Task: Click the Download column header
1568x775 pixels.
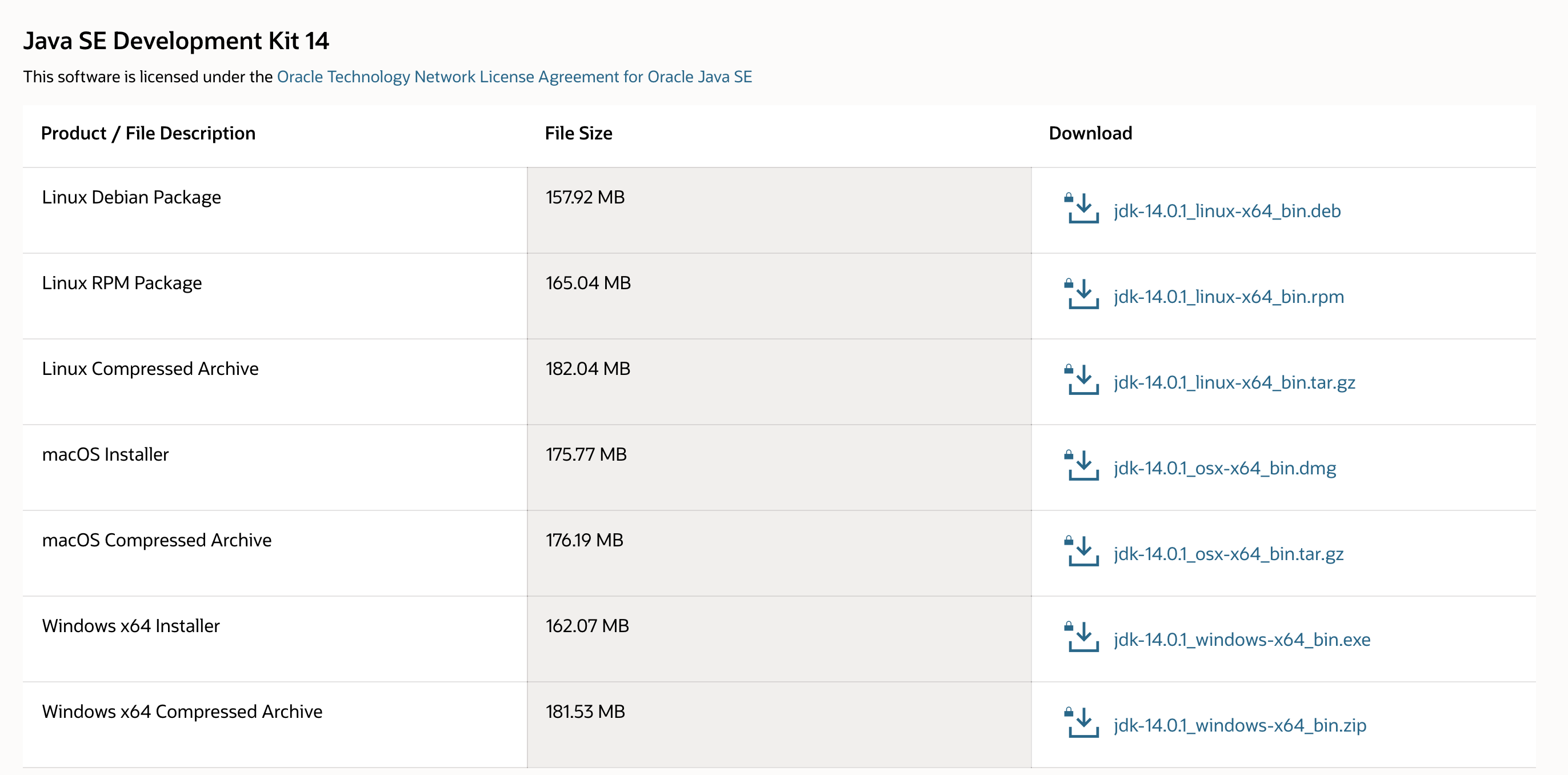Action: click(1090, 133)
